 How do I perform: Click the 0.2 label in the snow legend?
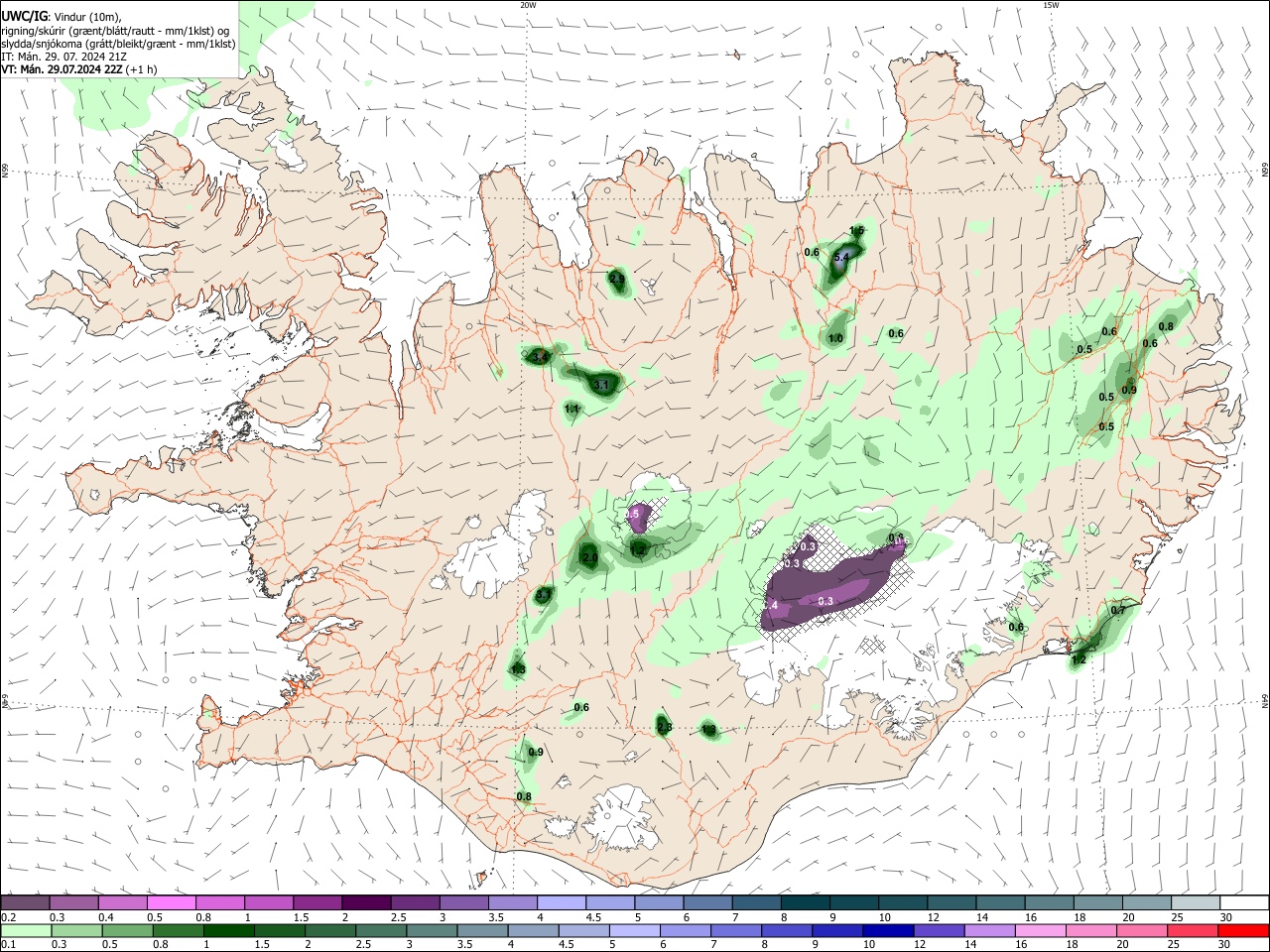click(x=8, y=917)
